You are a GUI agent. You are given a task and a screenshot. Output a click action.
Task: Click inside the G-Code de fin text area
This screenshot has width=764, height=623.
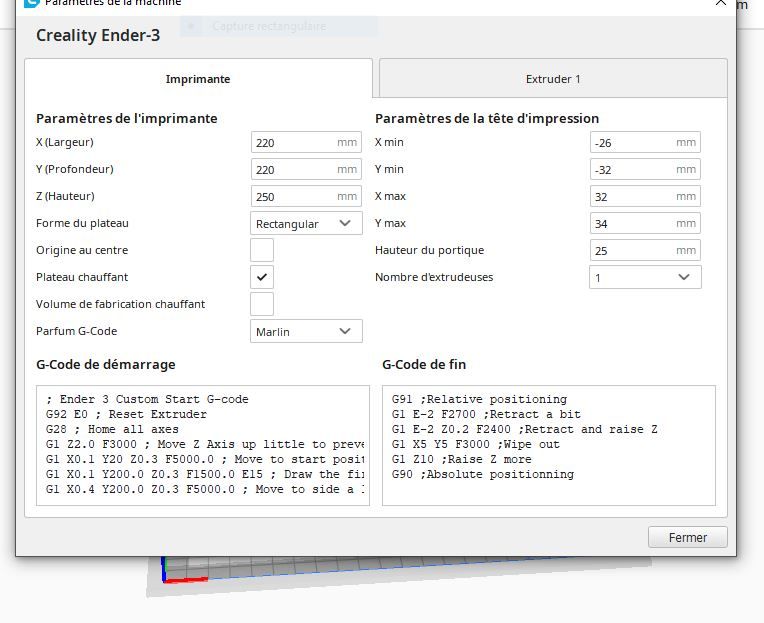point(549,445)
